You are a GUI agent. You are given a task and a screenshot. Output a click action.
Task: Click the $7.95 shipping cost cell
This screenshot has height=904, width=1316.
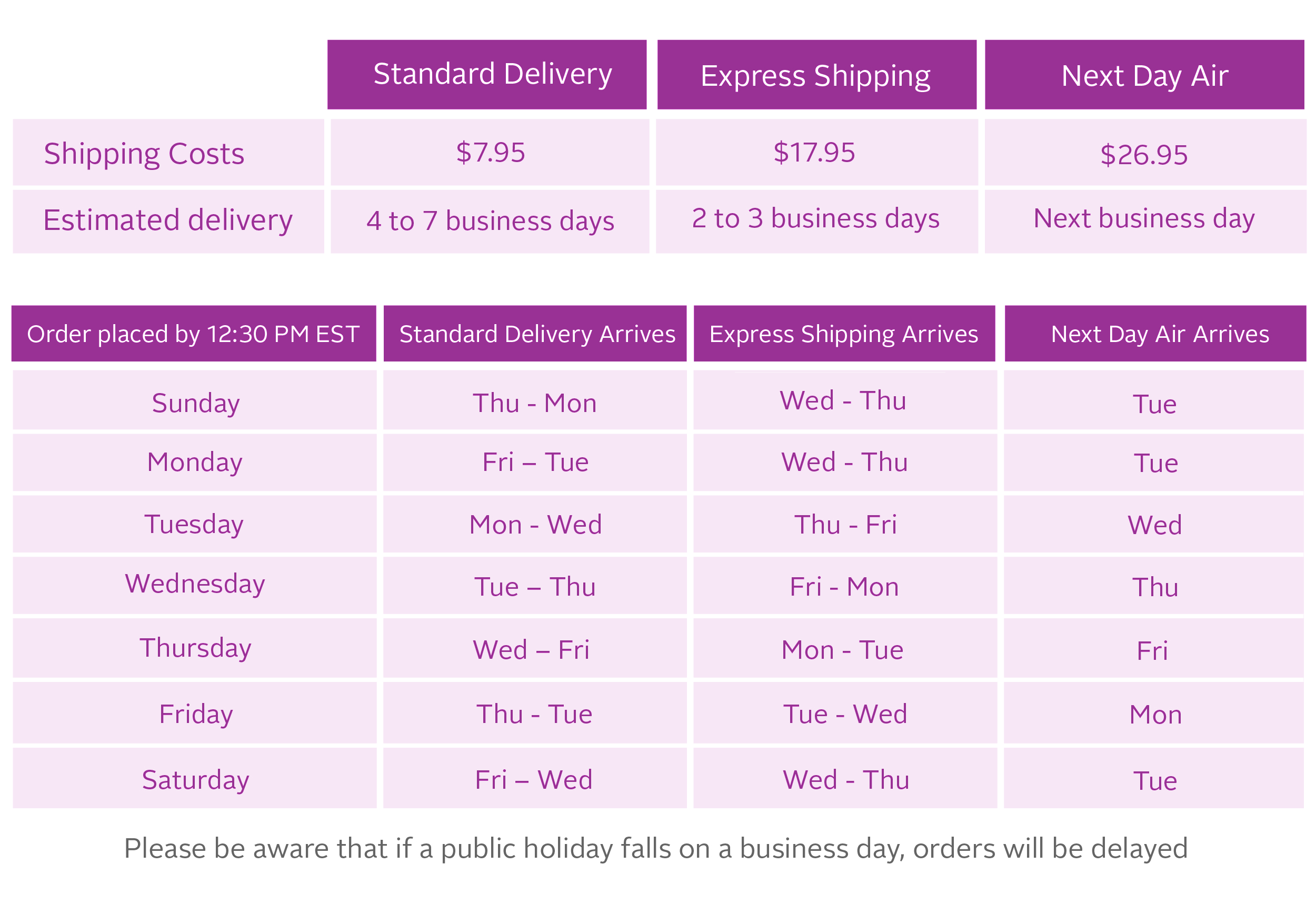[491, 153]
